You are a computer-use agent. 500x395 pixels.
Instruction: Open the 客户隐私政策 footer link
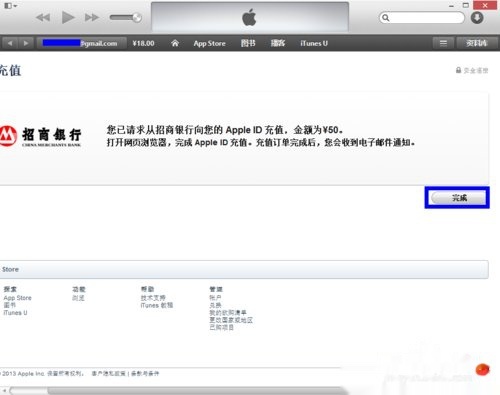click(109, 374)
